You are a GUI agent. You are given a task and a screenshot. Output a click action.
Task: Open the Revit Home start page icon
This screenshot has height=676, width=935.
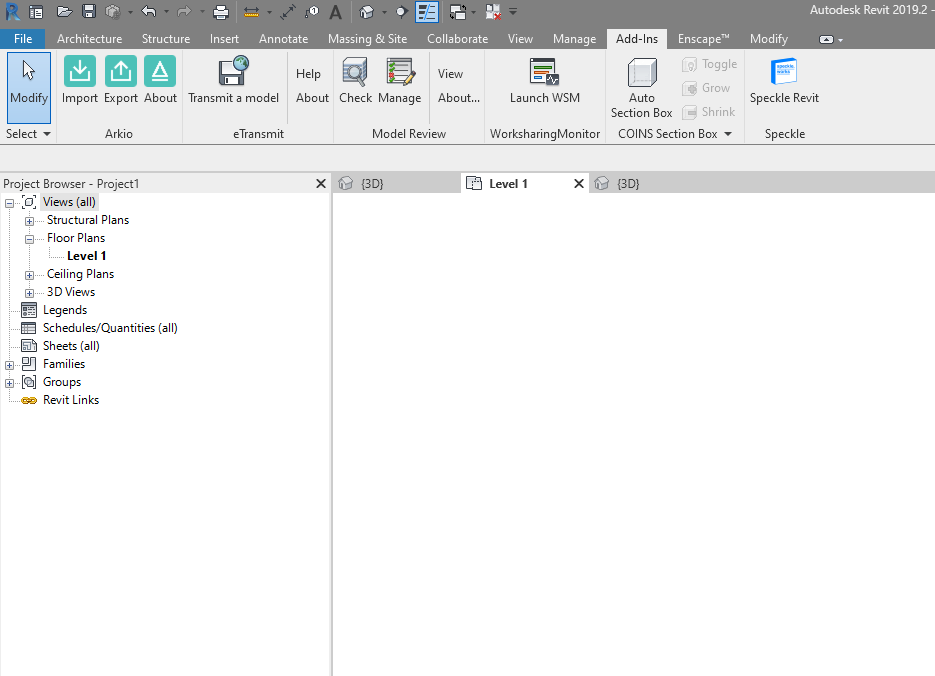coord(36,11)
